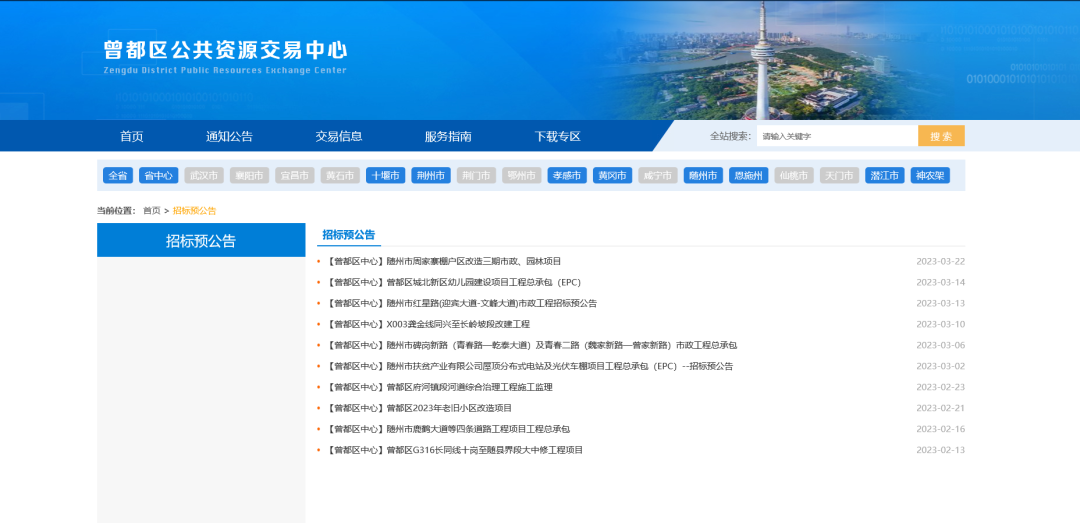This screenshot has width=1080, height=523.
Task: Open the X003龚金线 road reconstruction announcement
Action: pos(428,324)
